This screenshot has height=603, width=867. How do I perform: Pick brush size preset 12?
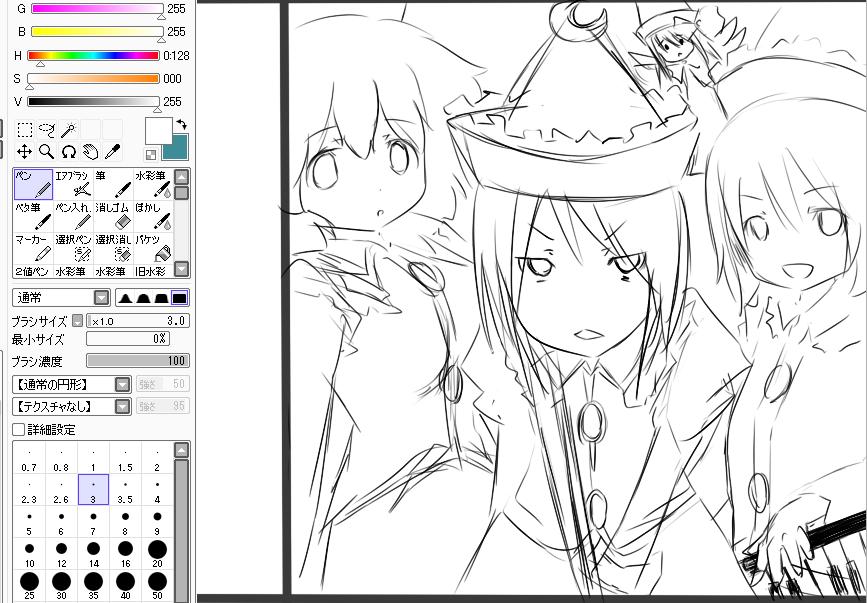pos(61,554)
